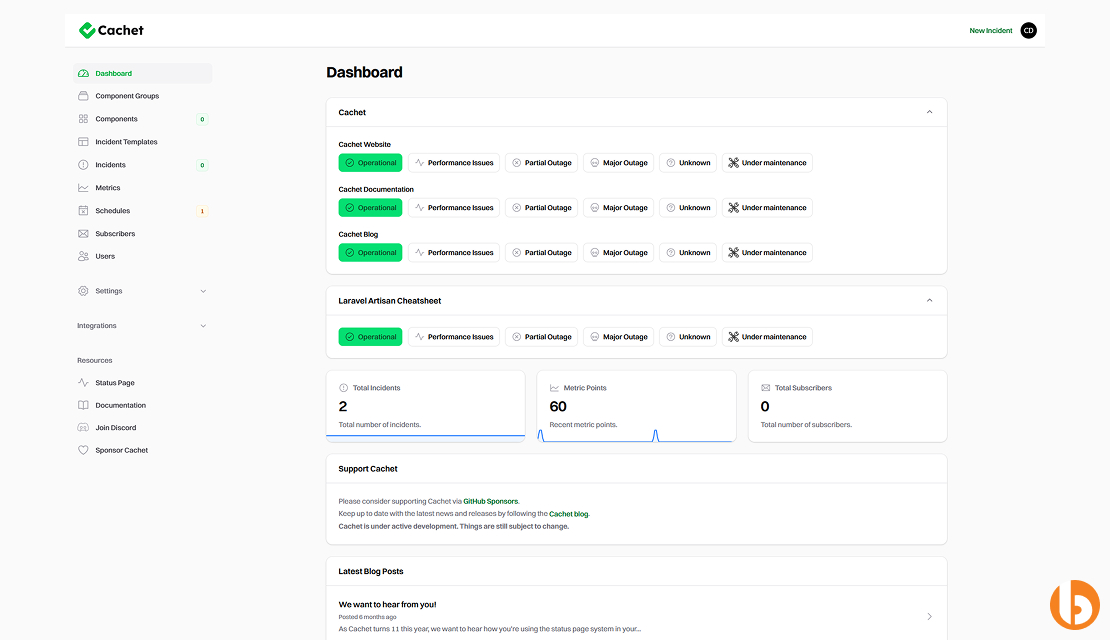
Task: Click the New Incident link
Action: (x=990, y=30)
